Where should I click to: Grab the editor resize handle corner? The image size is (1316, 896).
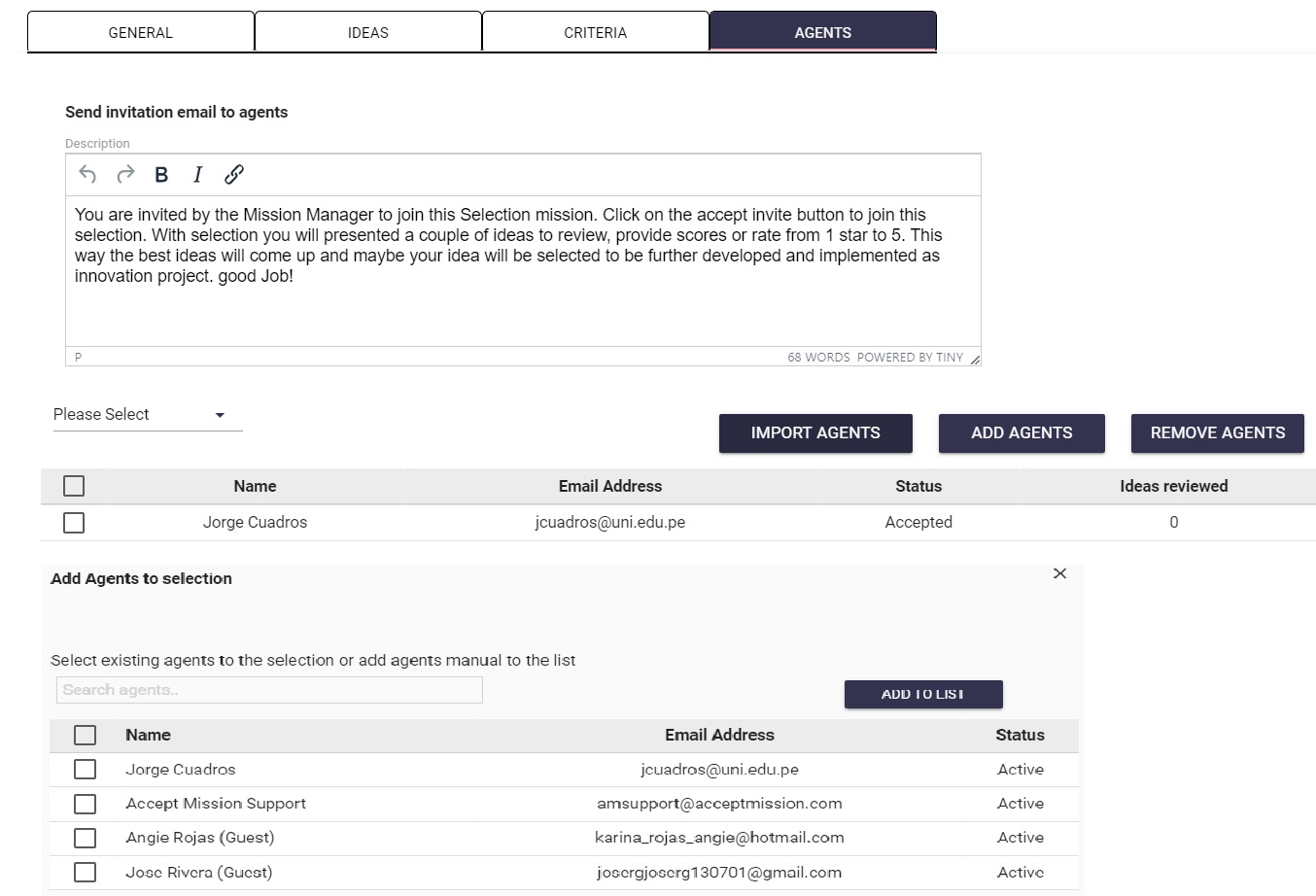coord(974,360)
